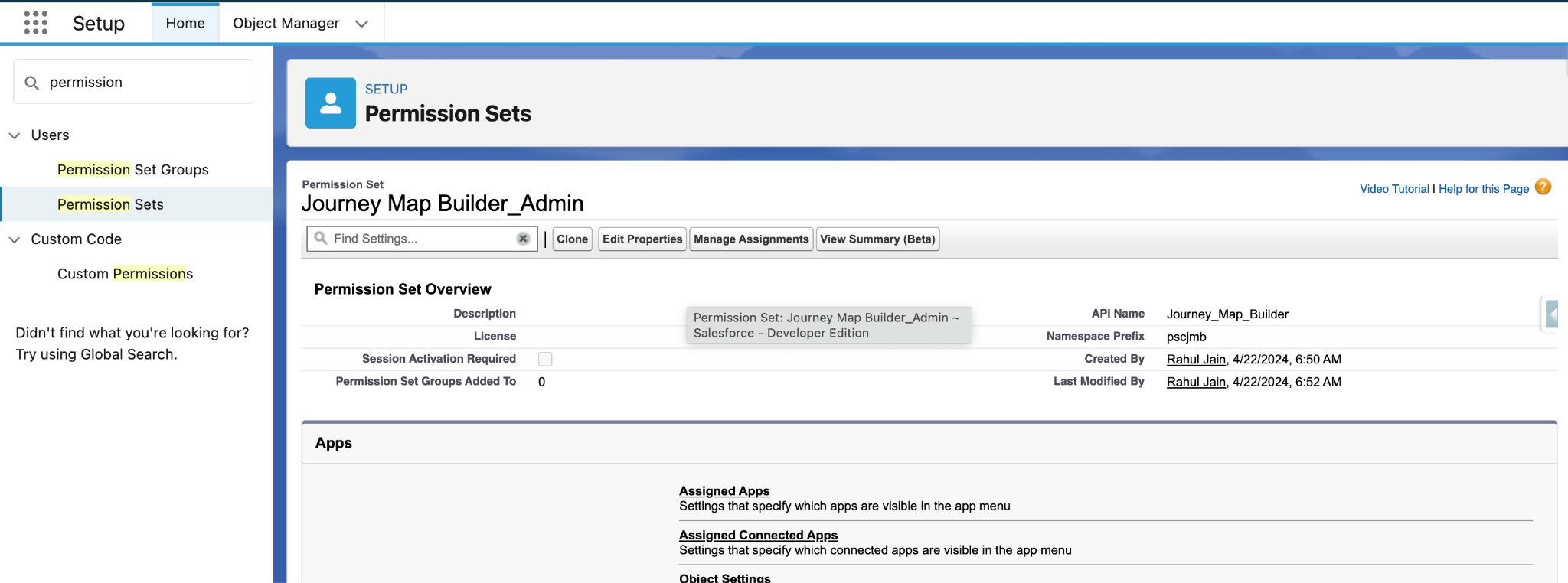Click the Clone button
Screen dimensions: 1568x583
click(573, 239)
